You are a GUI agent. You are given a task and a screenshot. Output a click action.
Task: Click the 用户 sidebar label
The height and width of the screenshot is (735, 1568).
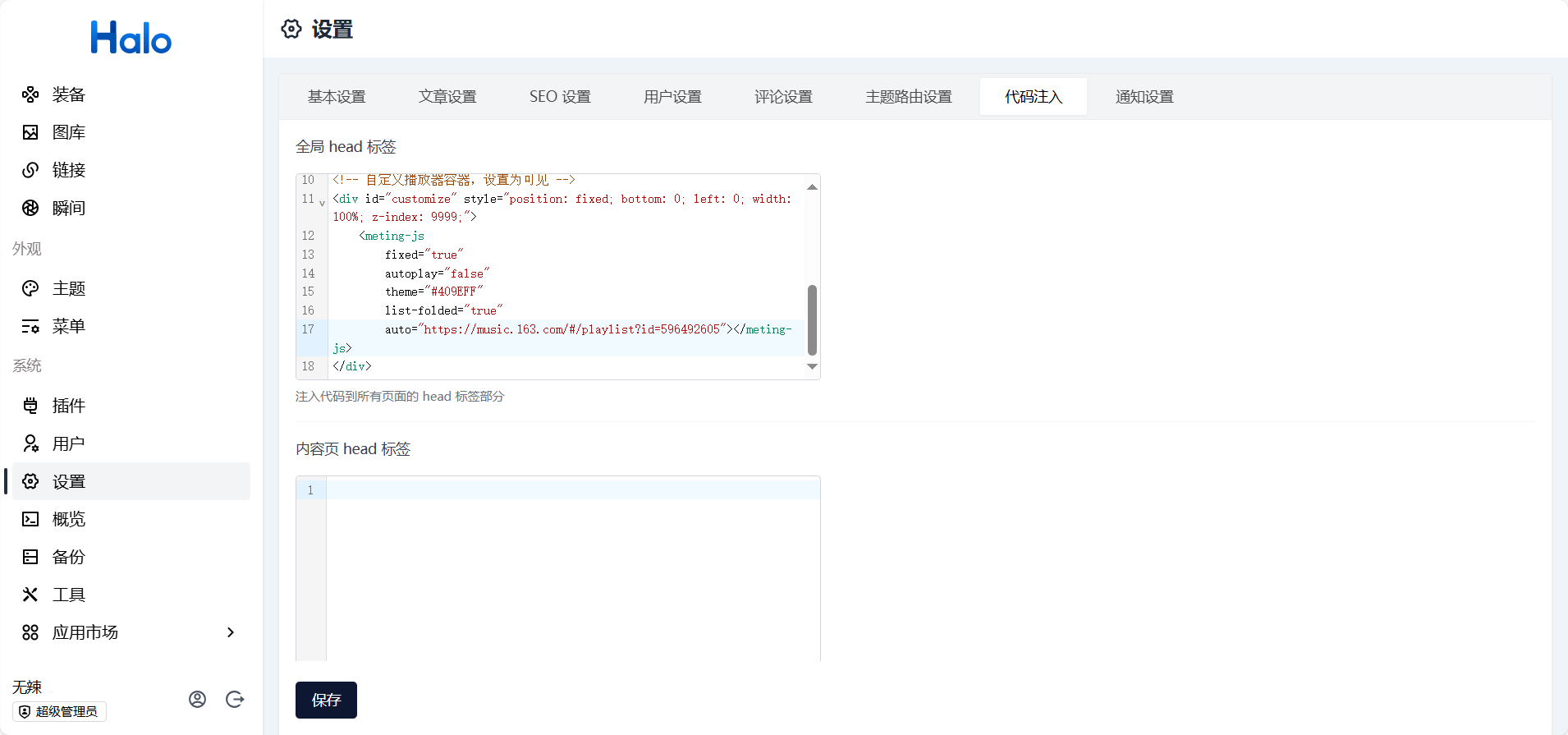69,443
